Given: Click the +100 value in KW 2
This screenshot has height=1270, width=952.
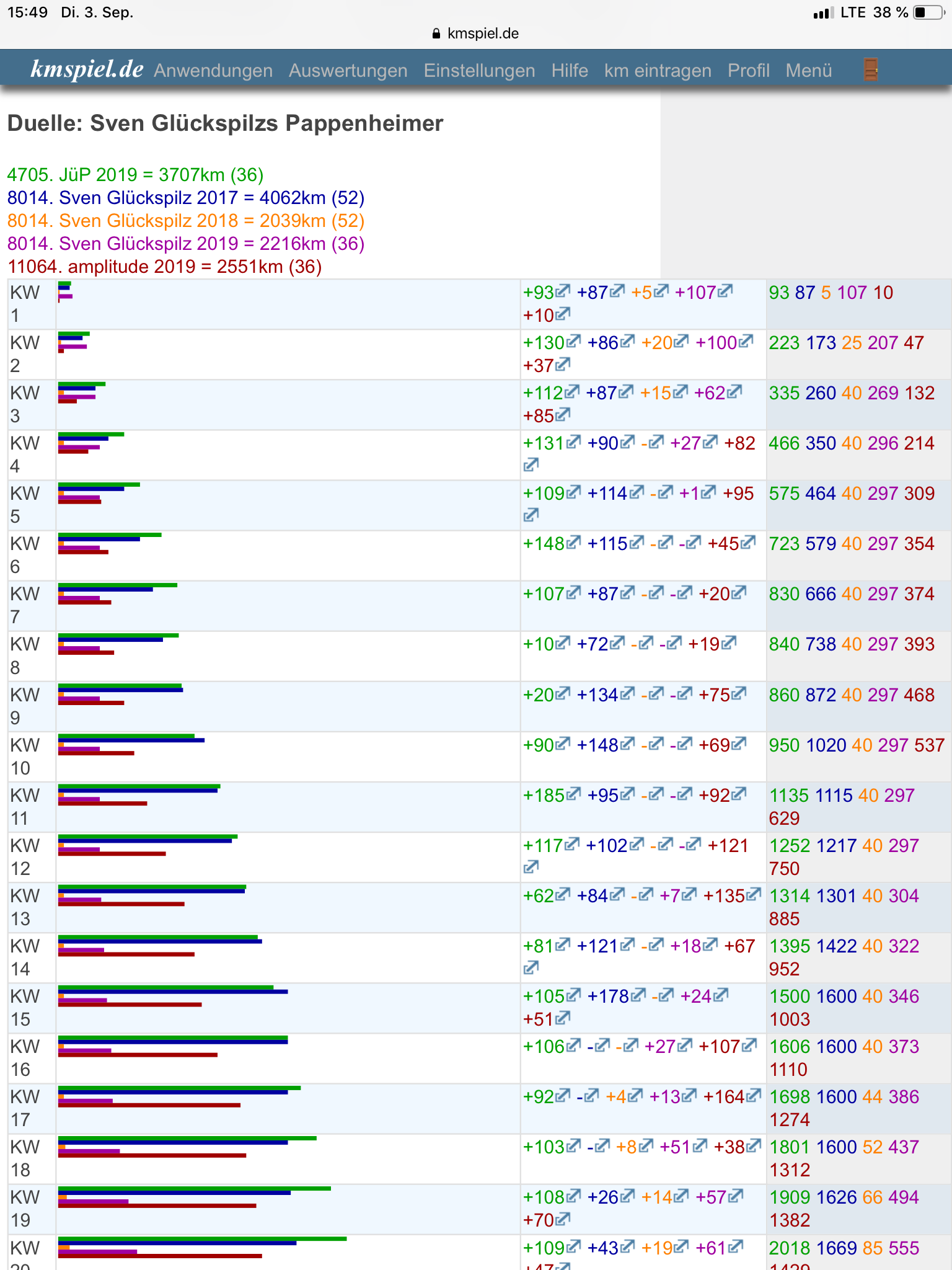Looking at the screenshot, I should click(716, 342).
